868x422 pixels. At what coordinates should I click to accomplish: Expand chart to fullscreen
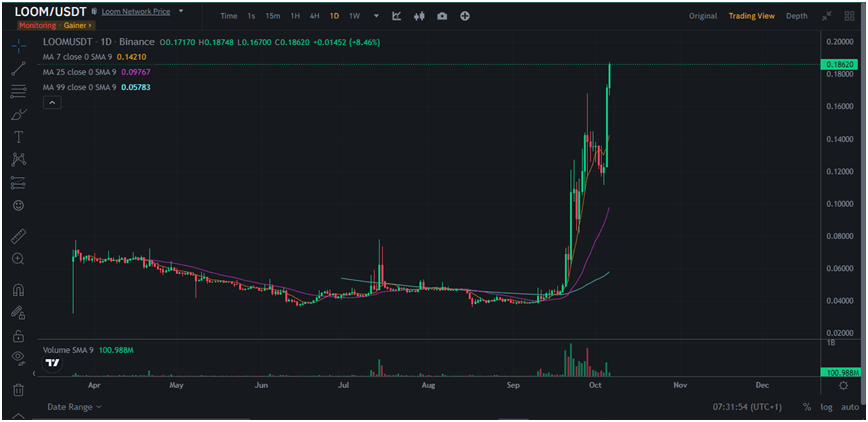pos(826,16)
